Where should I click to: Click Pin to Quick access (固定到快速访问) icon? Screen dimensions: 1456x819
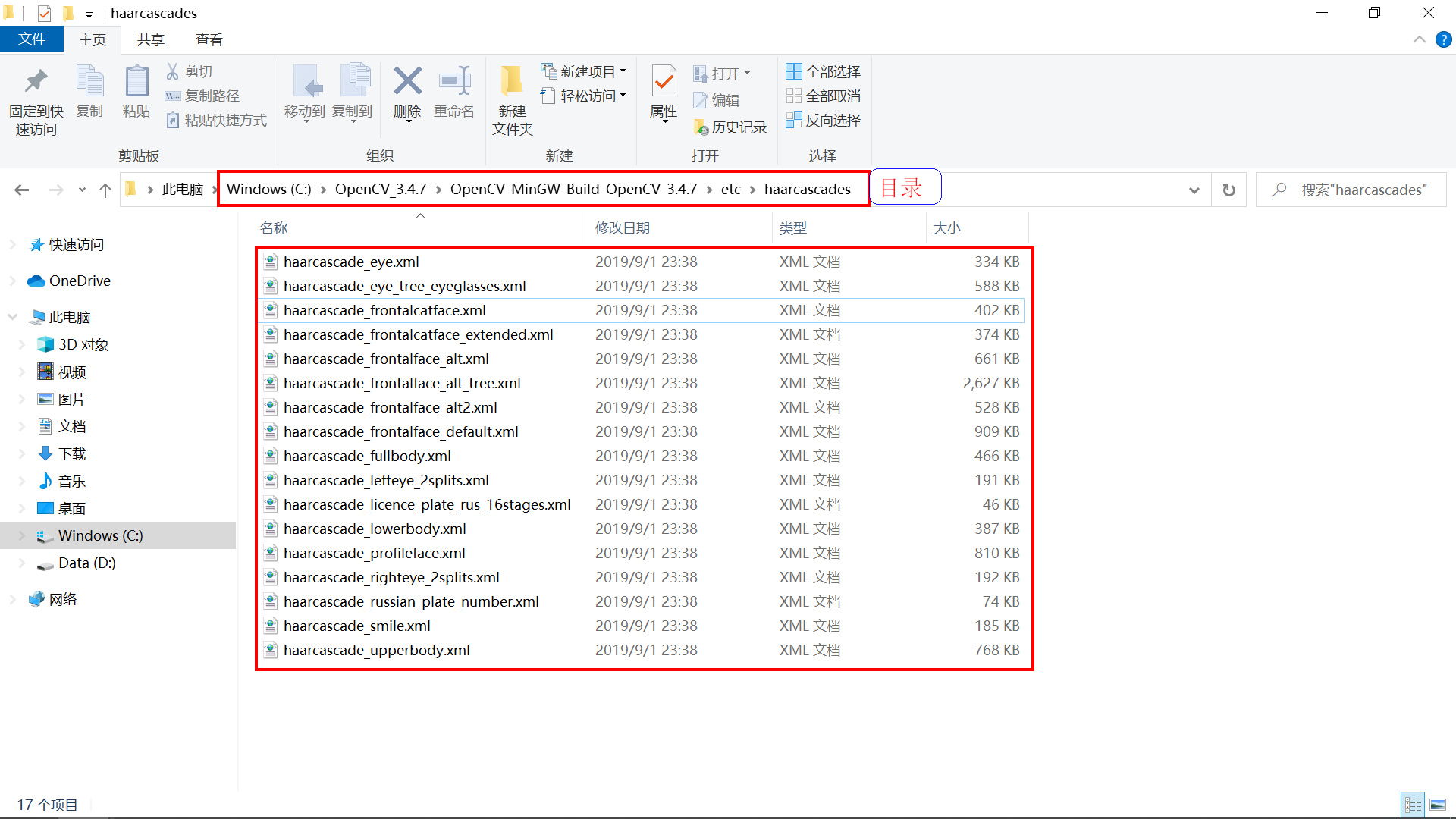pos(36,82)
